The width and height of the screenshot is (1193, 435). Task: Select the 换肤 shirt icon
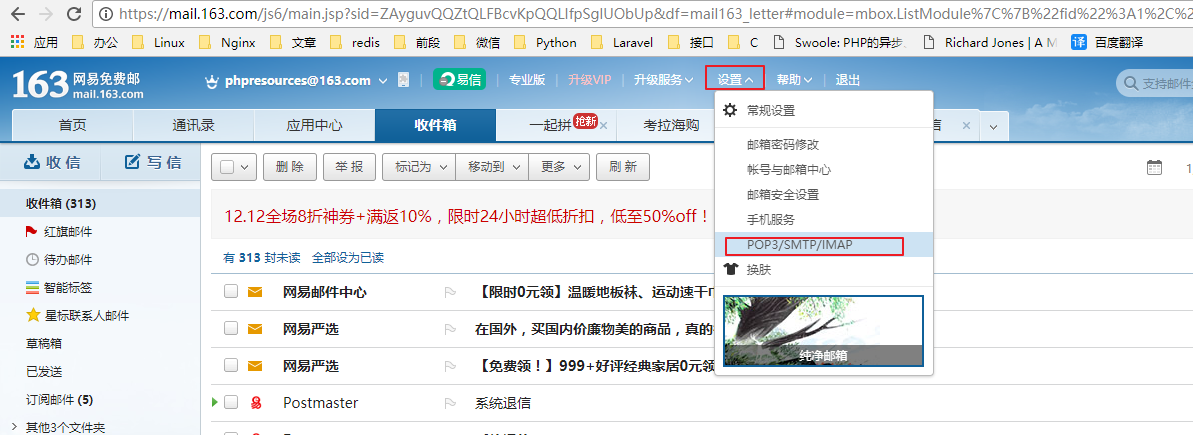730,269
